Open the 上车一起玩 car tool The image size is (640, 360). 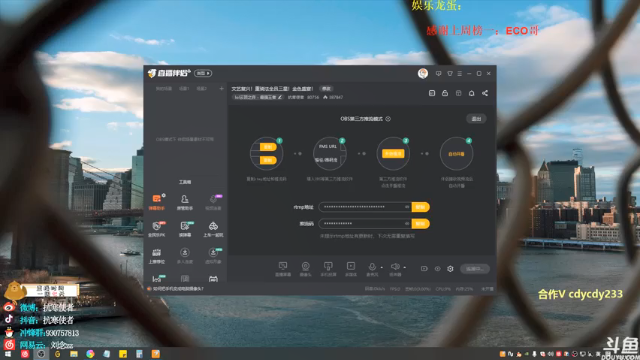click(213, 229)
